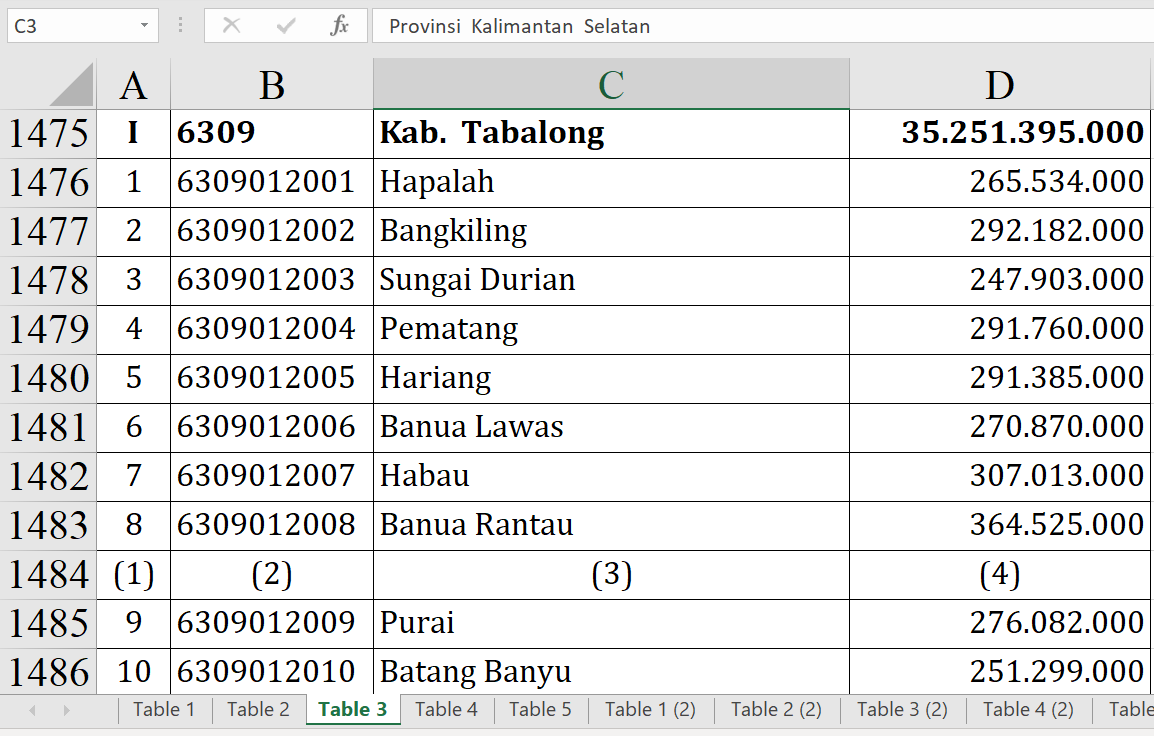The width and height of the screenshot is (1154, 736).
Task: Click the formula bar text Provinsi Kalimantan Selatan
Action: point(520,26)
